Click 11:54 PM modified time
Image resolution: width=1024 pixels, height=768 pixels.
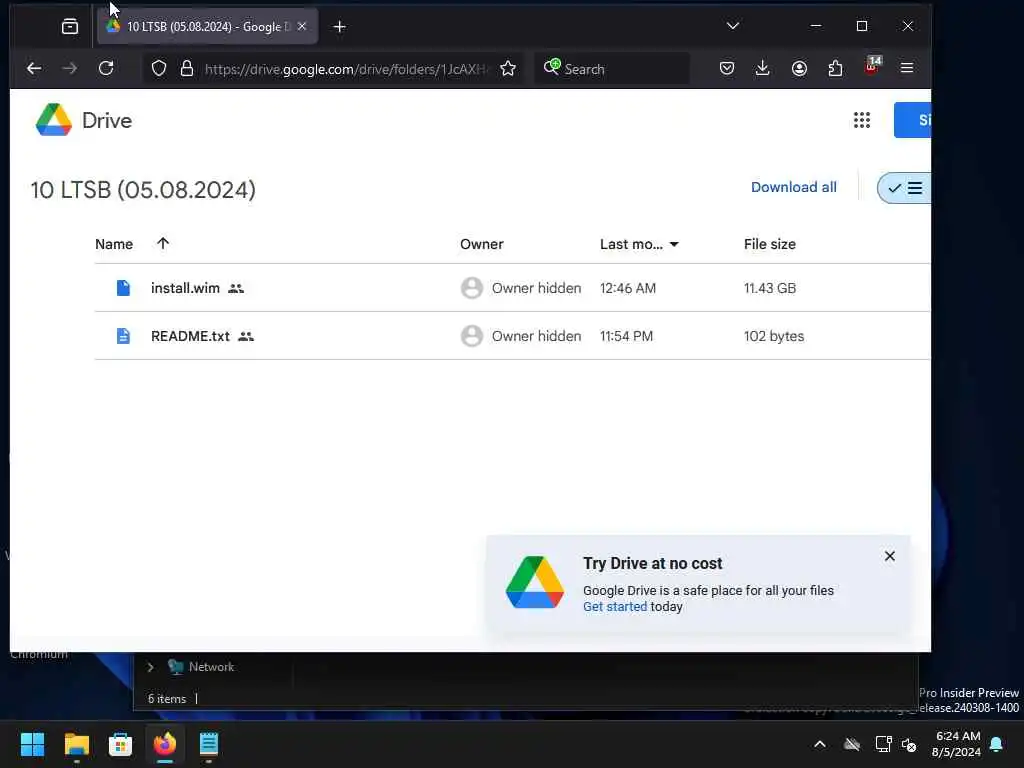(x=626, y=336)
